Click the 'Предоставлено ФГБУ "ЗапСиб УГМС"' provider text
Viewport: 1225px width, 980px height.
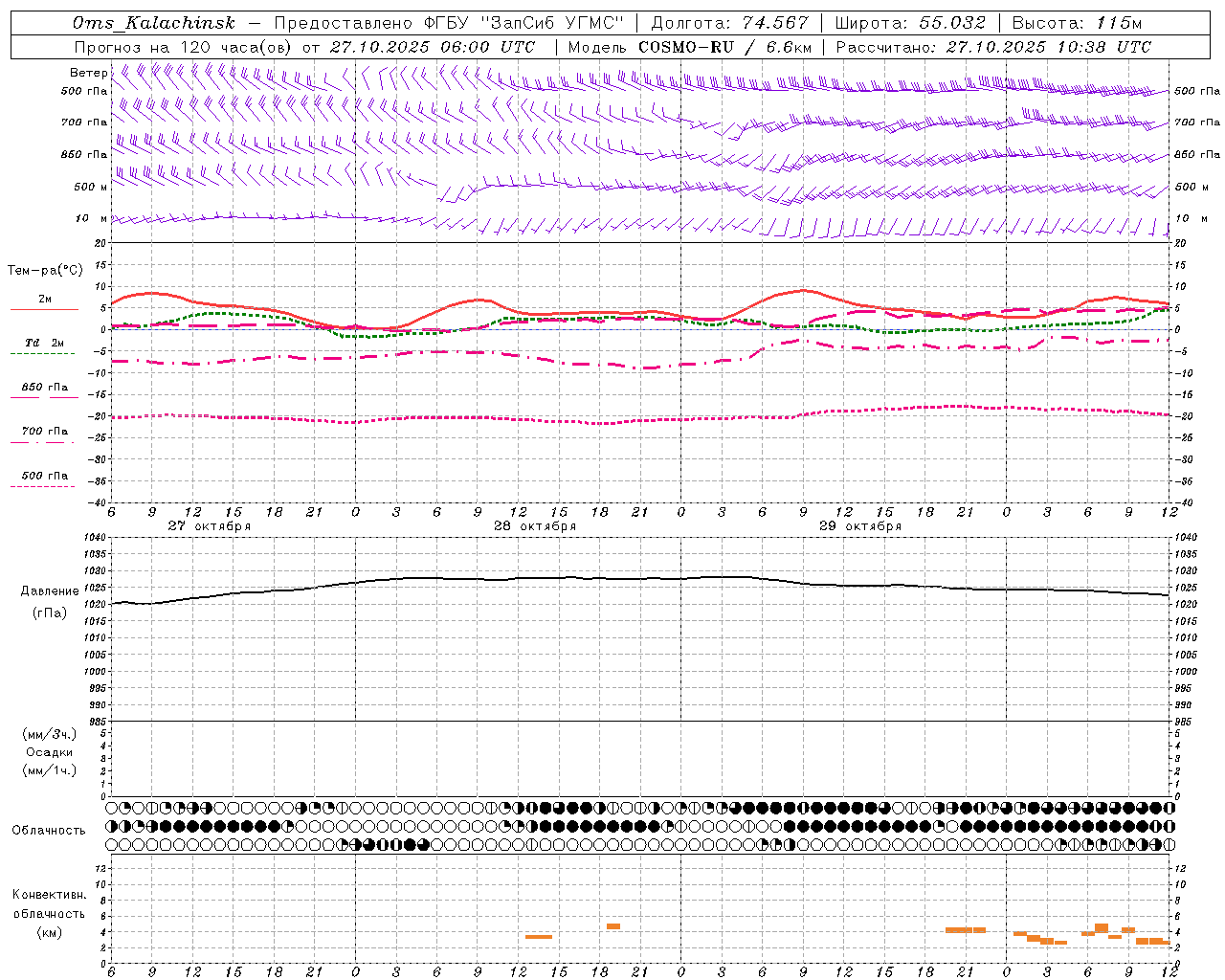(x=449, y=23)
